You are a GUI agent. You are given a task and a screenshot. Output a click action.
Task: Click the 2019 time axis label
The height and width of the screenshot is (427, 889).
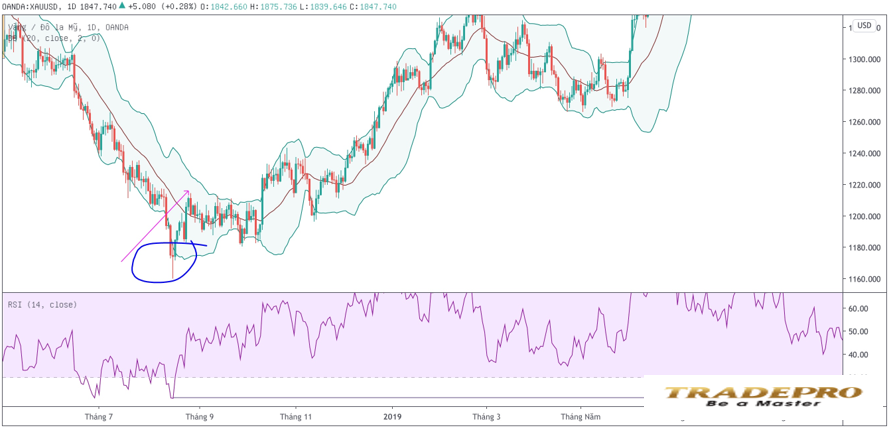pos(392,417)
